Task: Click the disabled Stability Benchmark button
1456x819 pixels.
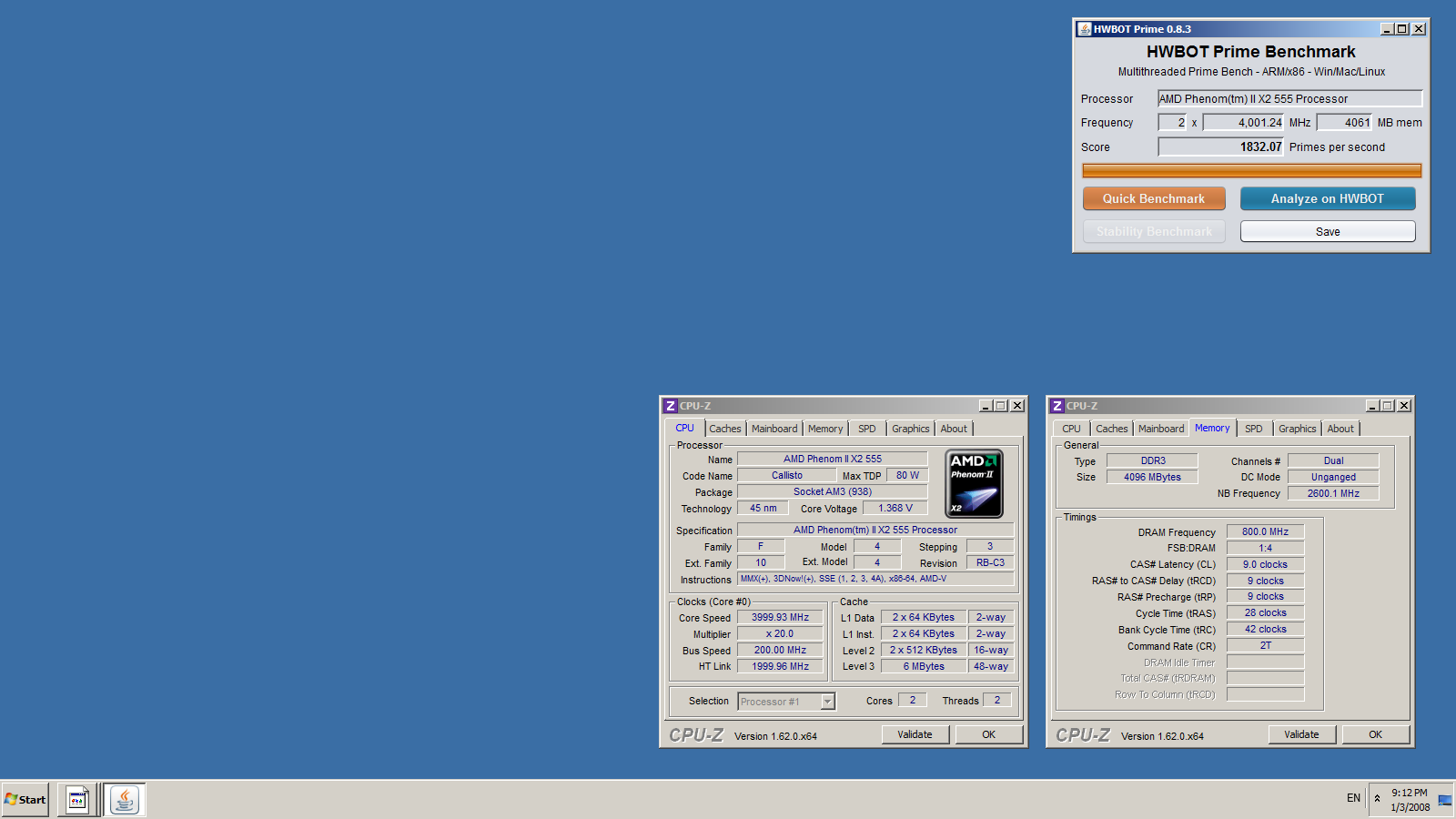Action: pos(1154,231)
